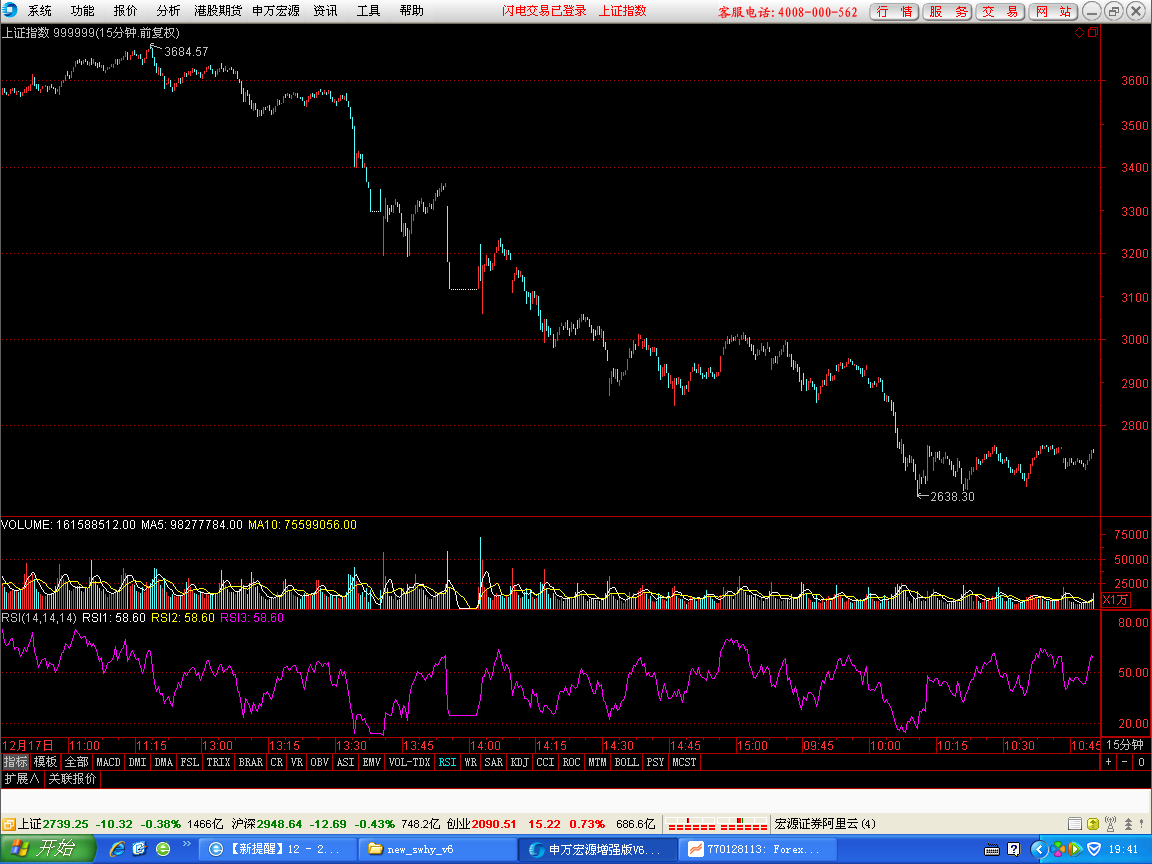Switch to BRAR indicator
Image resolution: width=1152 pixels, height=864 pixels.
click(251, 762)
